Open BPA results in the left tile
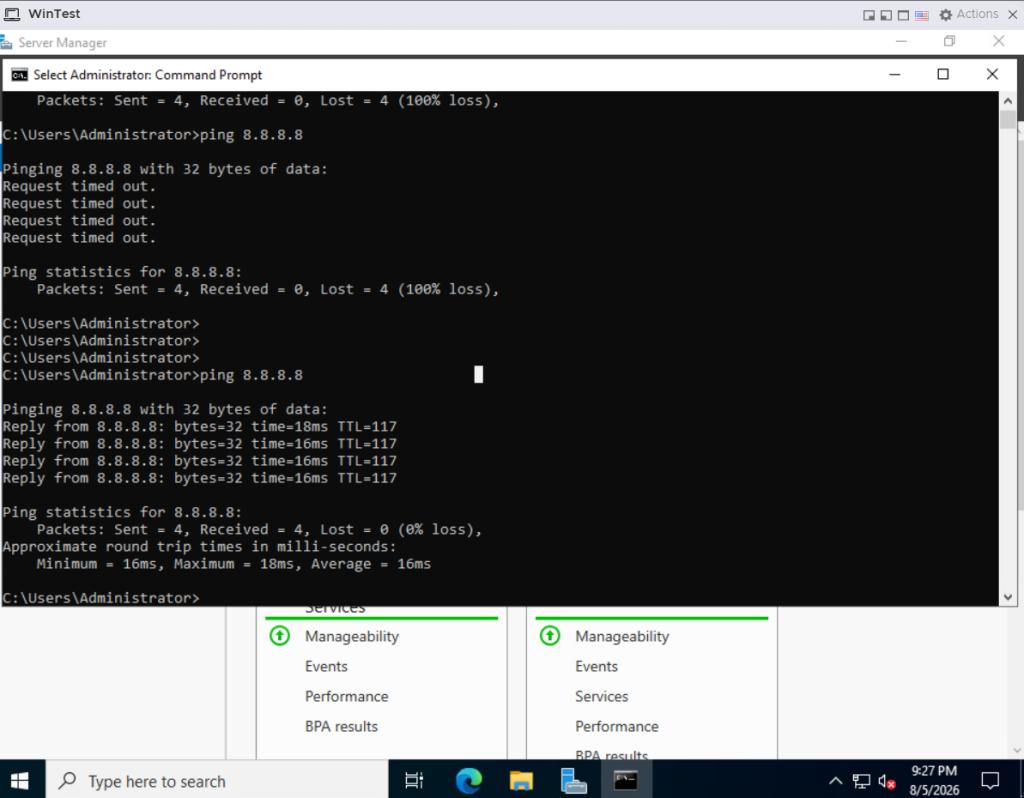Image resolution: width=1024 pixels, height=798 pixels. tap(341, 727)
